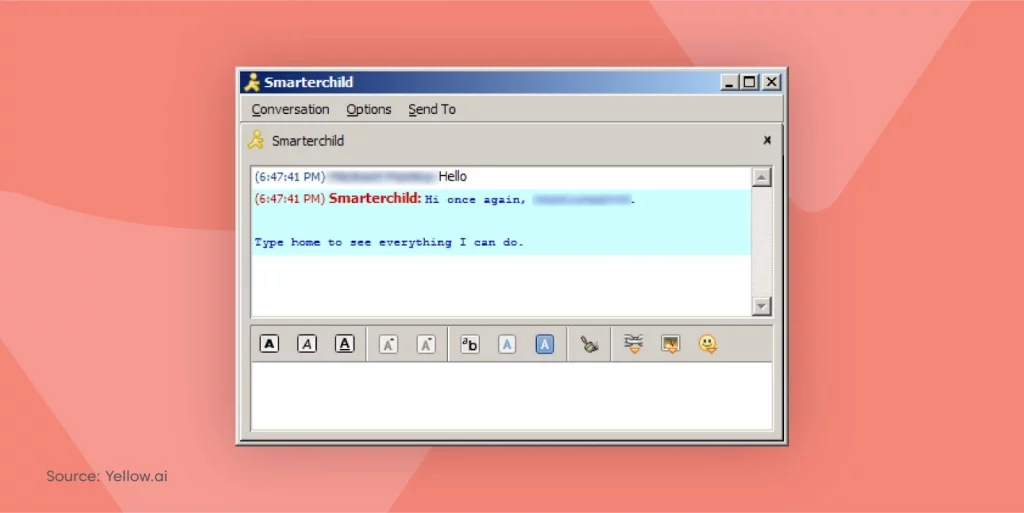This screenshot has width=1024, height=513.
Task: Open the smiley emoticon picker
Action: pos(707,344)
